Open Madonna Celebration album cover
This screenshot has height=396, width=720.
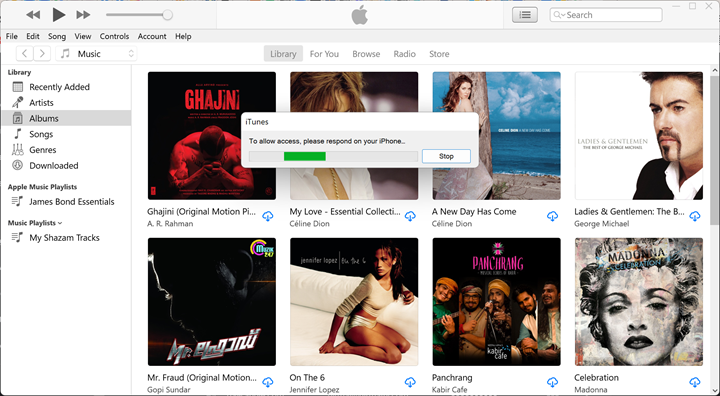[639, 302]
